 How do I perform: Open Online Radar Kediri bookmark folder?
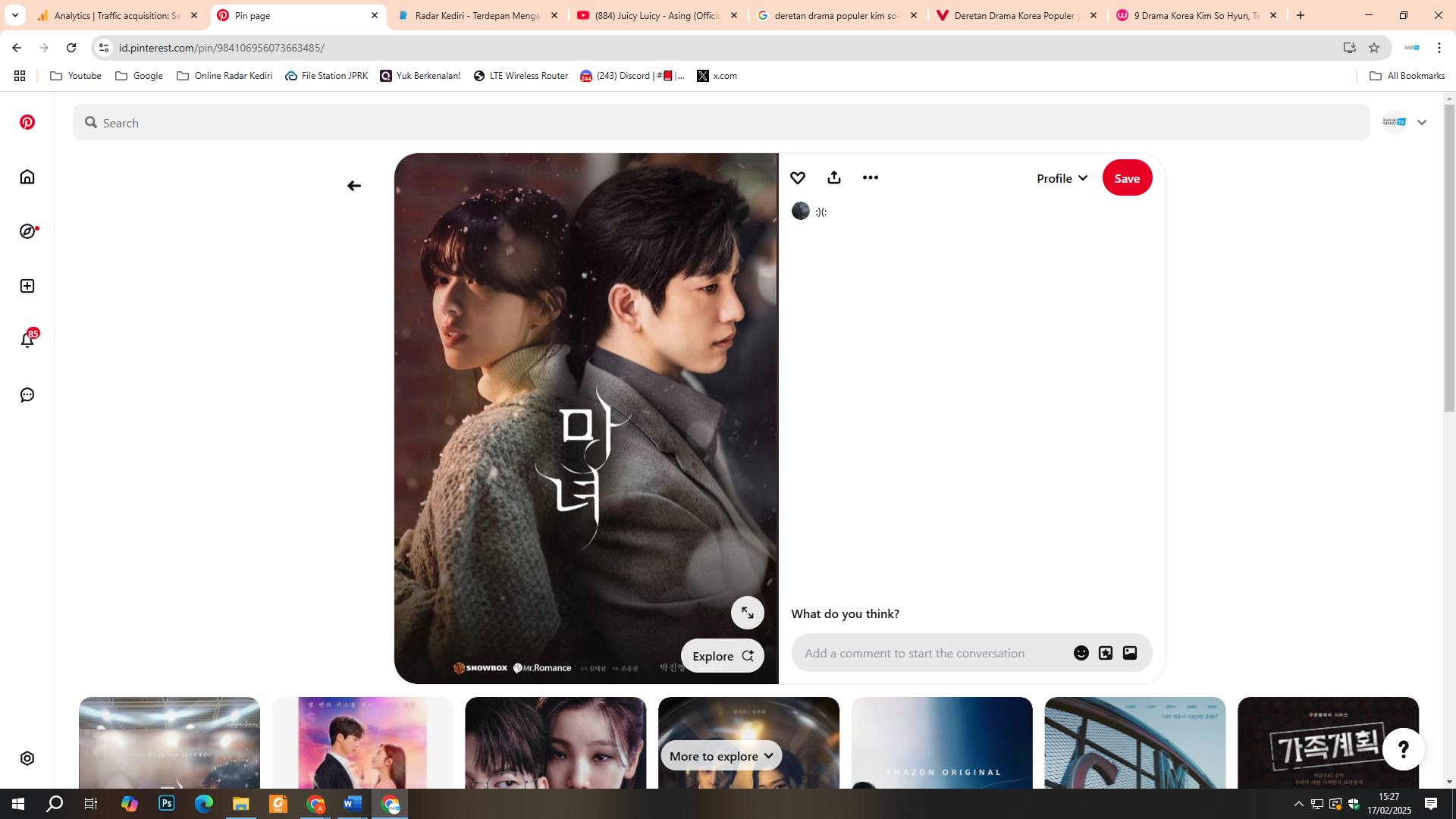coord(224,76)
